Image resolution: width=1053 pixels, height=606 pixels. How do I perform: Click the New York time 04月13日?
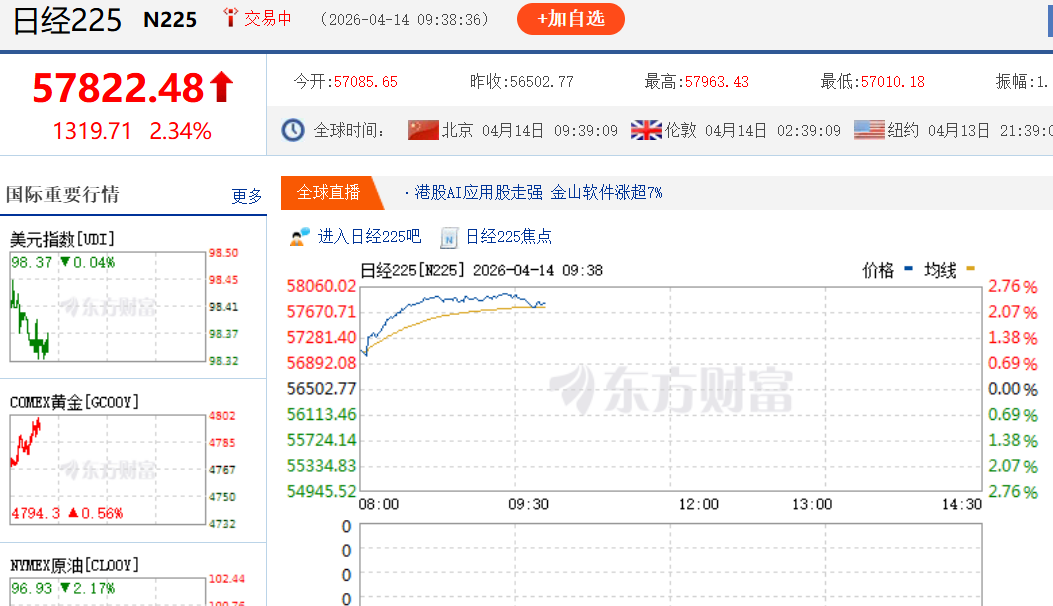[x=958, y=130]
